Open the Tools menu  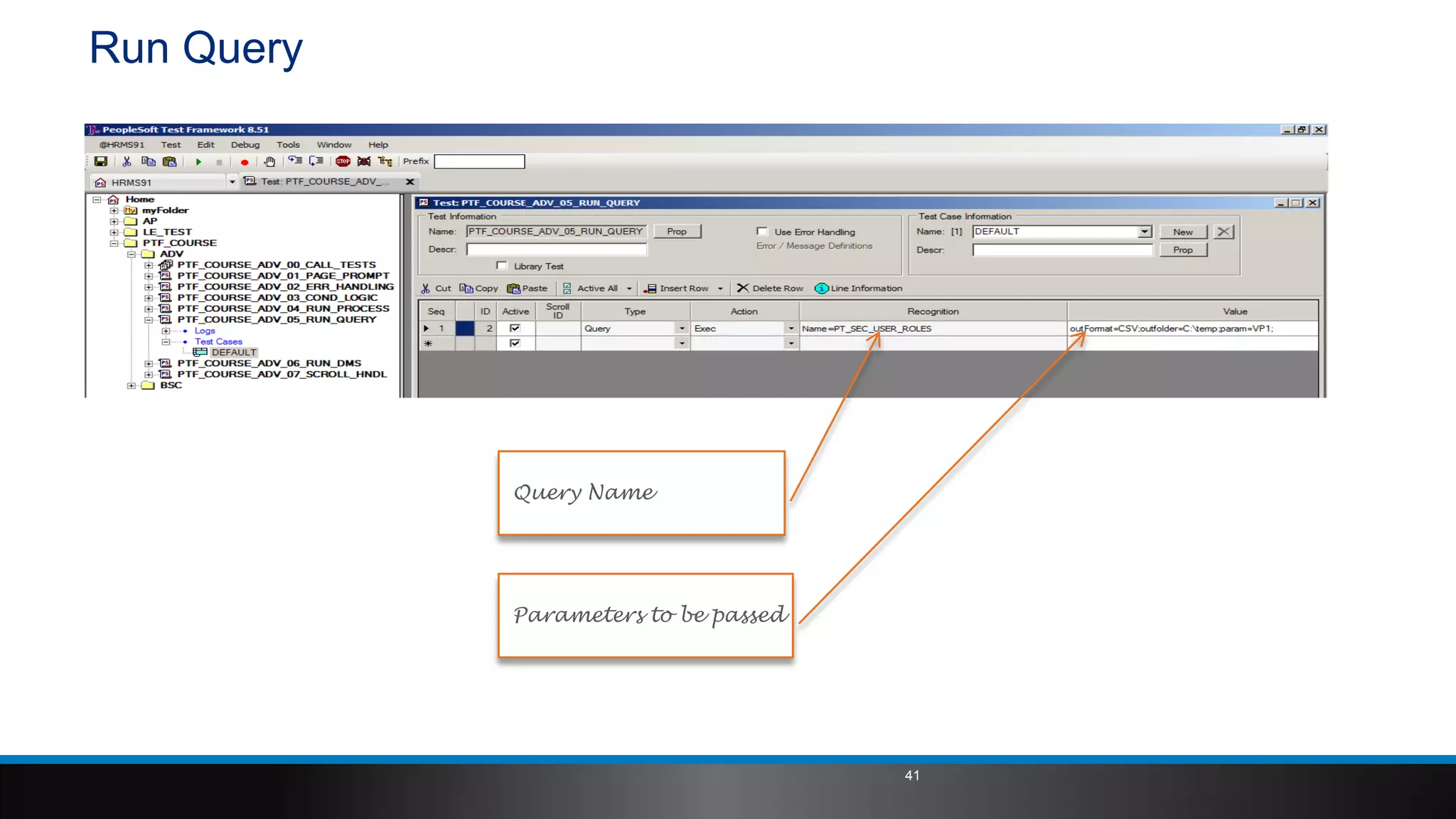click(288, 144)
